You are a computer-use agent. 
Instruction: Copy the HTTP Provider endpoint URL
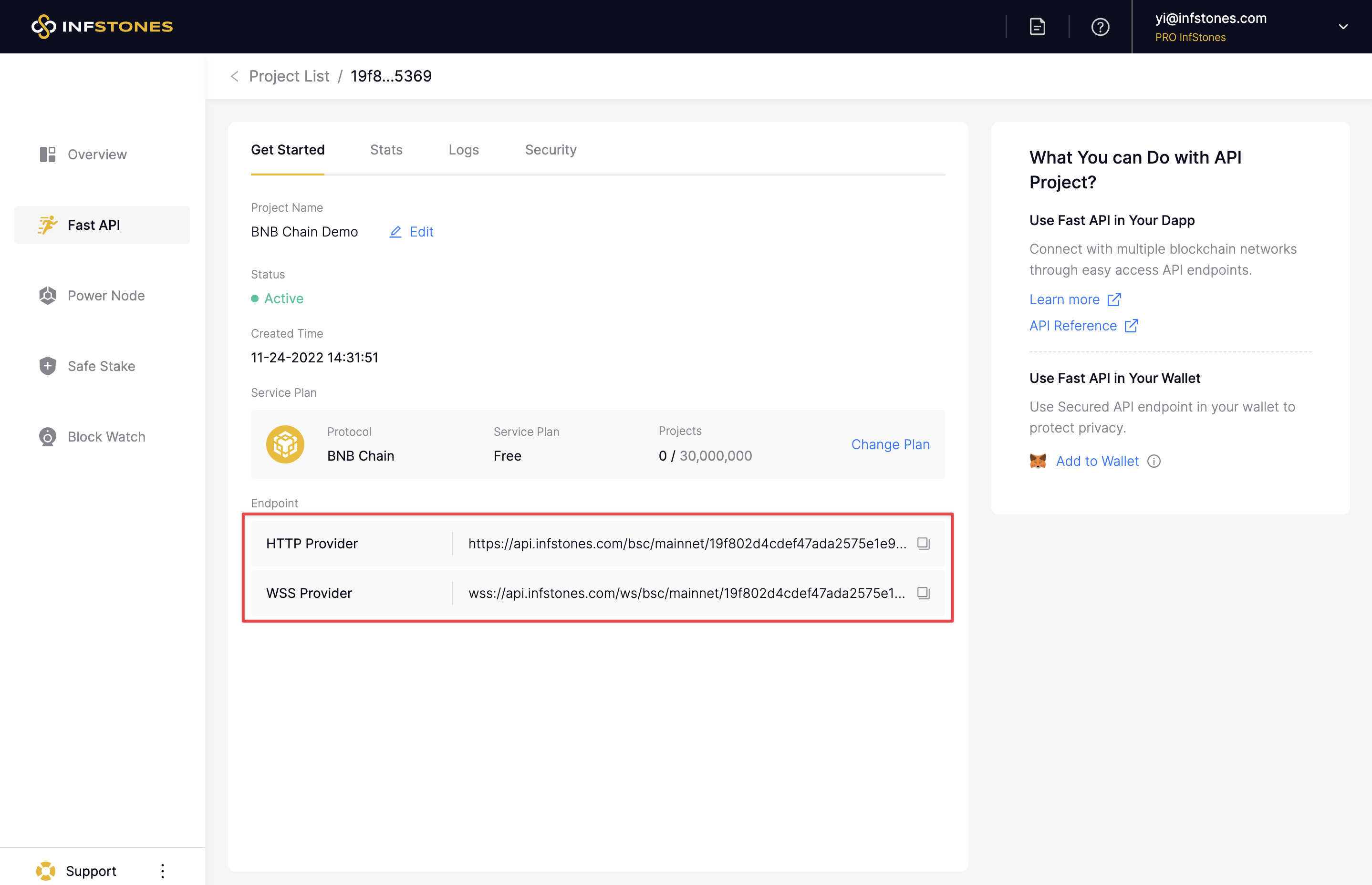(x=923, y=543)
